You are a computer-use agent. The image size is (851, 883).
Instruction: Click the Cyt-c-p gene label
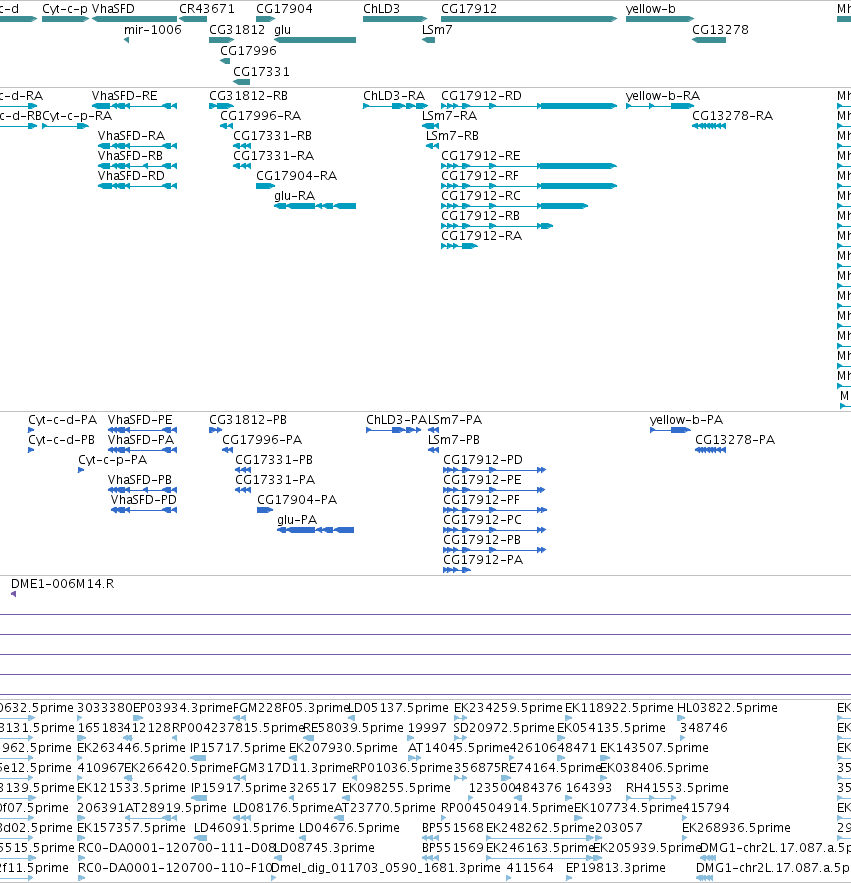(65, 9)
